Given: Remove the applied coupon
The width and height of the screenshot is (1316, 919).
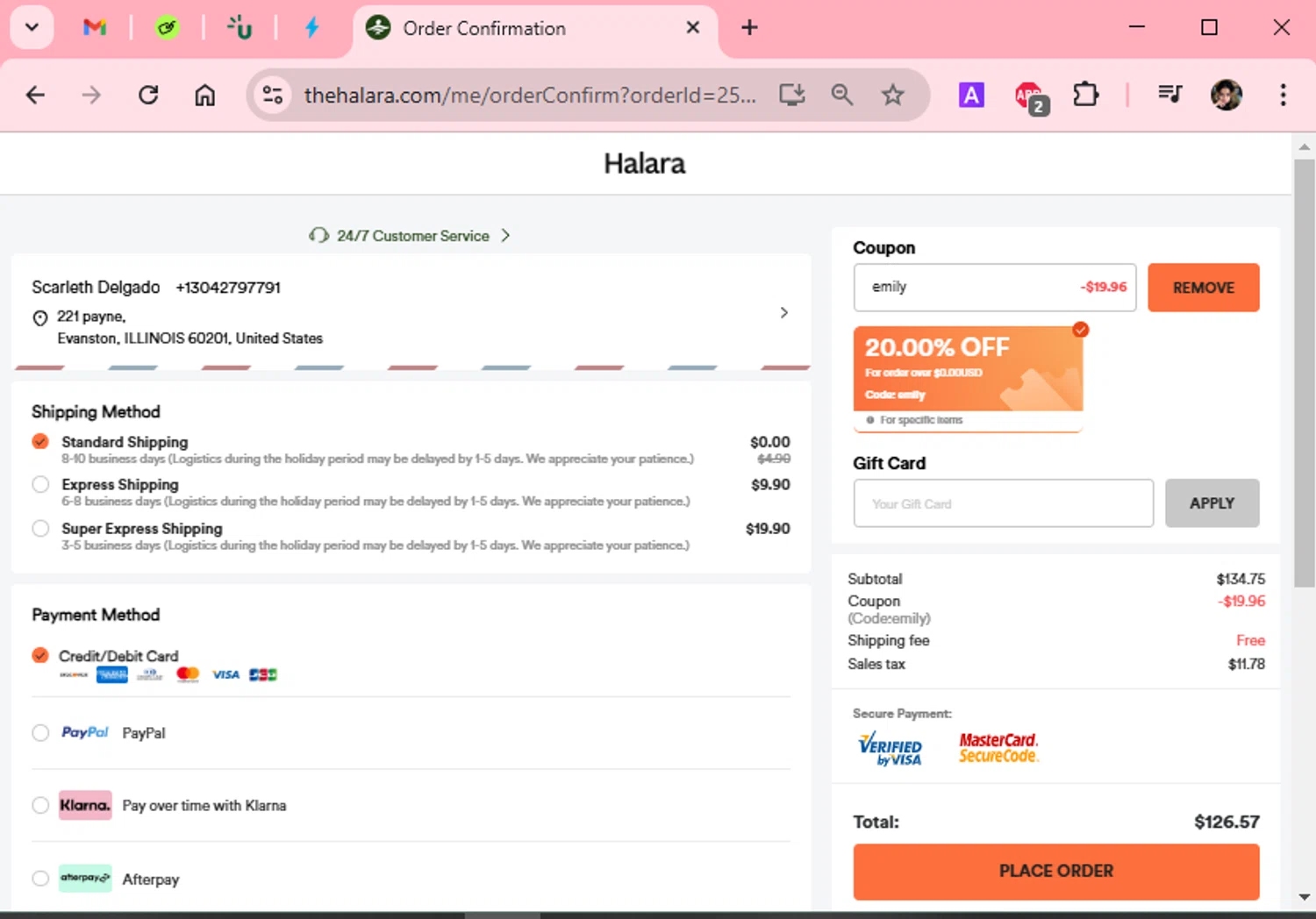Looking at the screenshot, I should click(1204, 288).
